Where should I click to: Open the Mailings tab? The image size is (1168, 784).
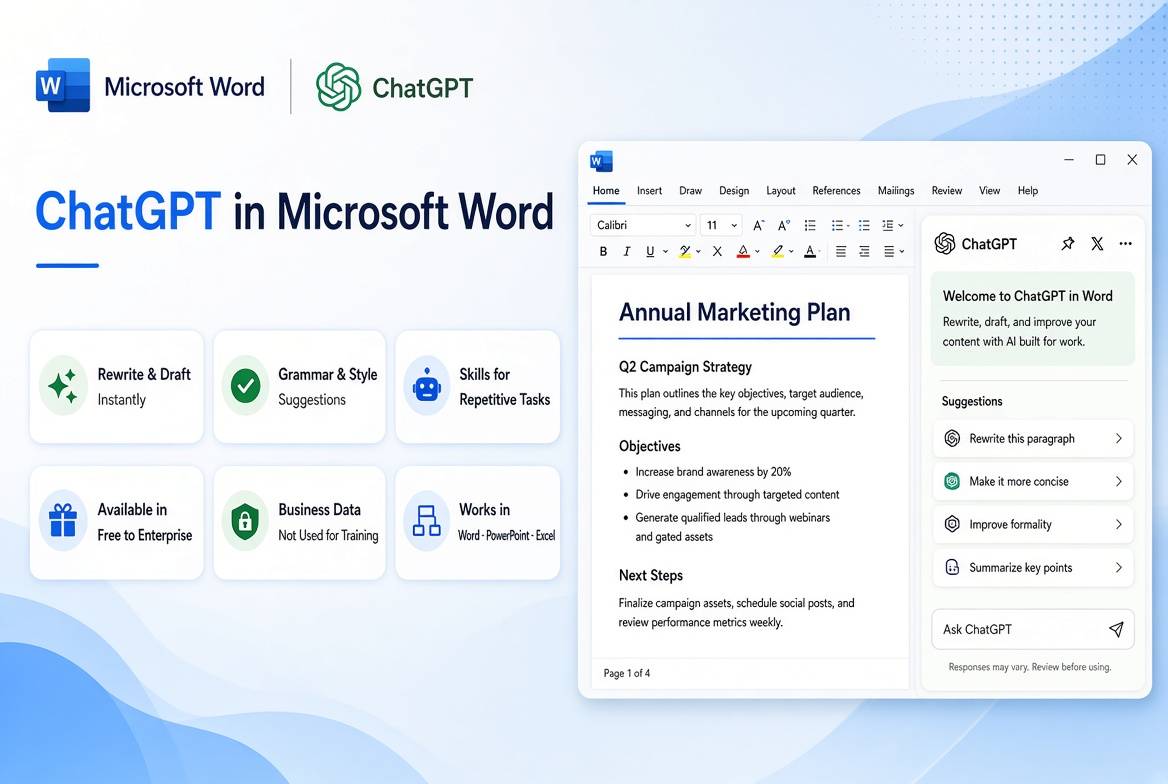coord(895,191)
